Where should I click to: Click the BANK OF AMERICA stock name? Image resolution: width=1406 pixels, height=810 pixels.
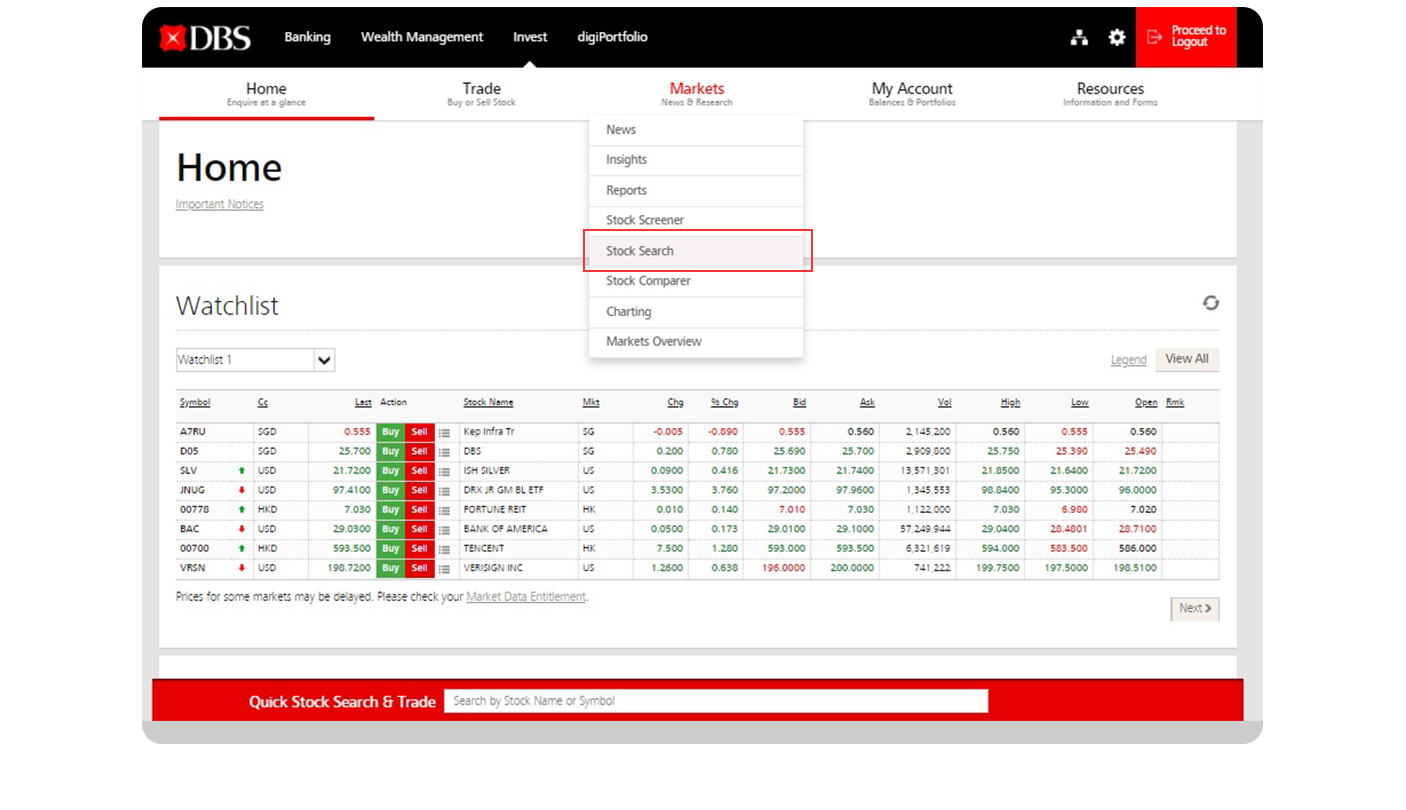pyautogui.click(x=506, y=529)
